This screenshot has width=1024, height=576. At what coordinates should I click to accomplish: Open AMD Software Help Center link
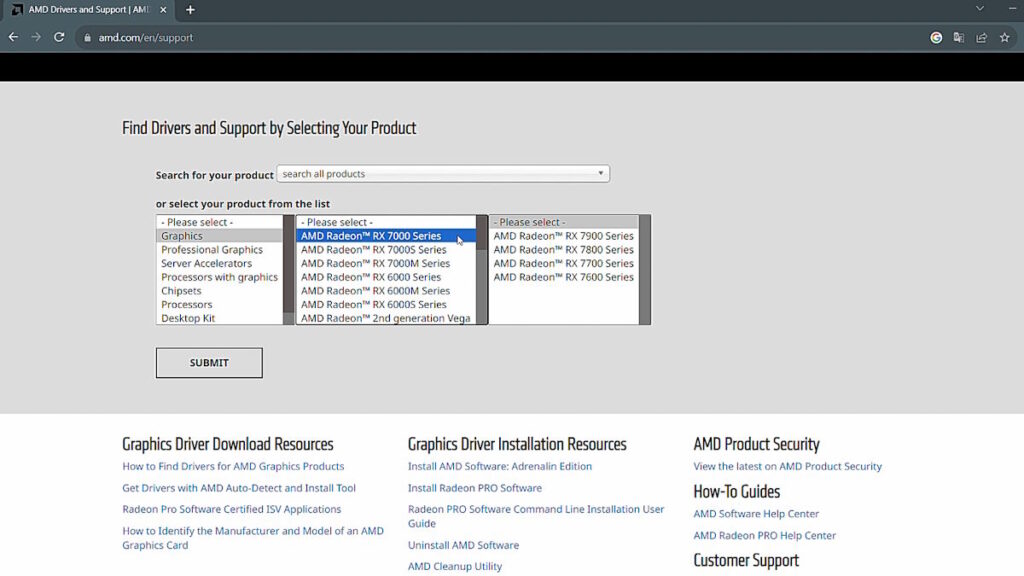coord(756,514)
